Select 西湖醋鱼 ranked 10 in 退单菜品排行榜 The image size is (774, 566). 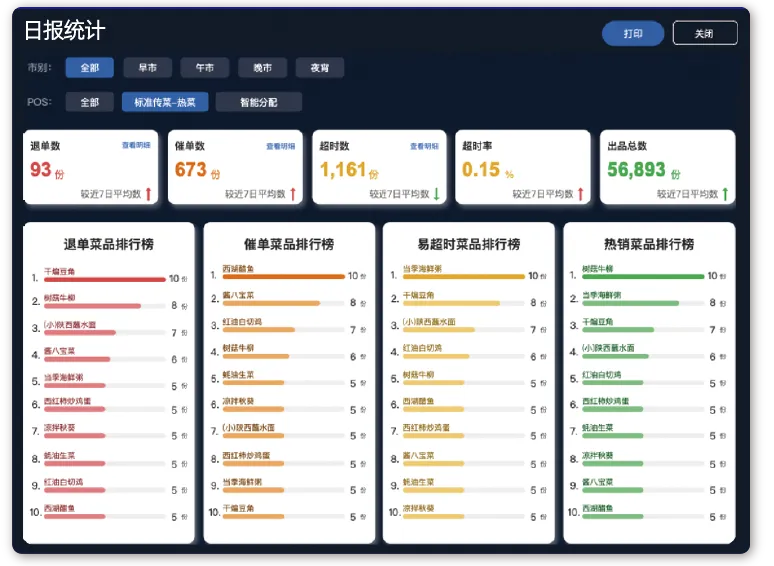point(59,508)
